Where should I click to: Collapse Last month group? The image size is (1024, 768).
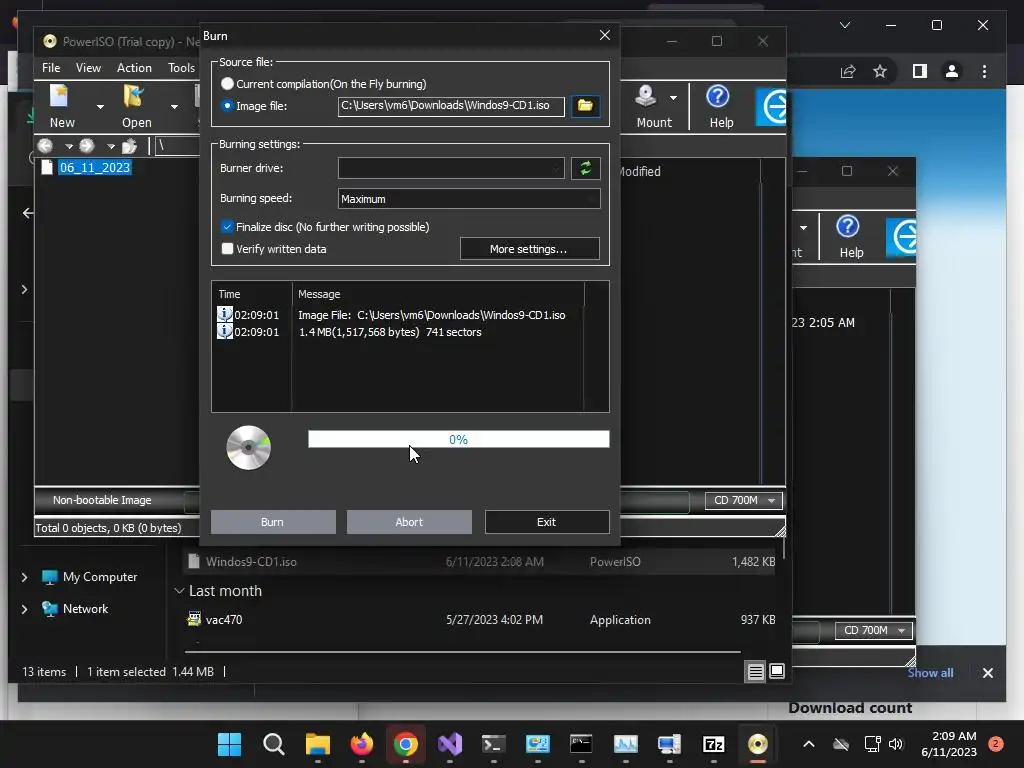(x=180, y=591)
